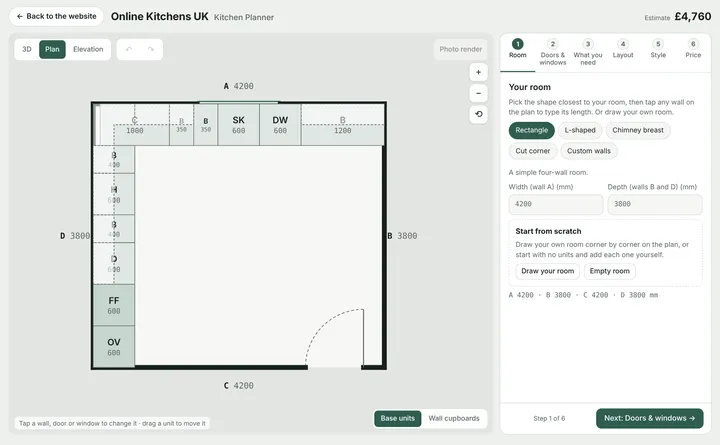Viewport: 720px width, 445px height.
Task: Click wall C 4200 dimension label
Action: point(238,386)
